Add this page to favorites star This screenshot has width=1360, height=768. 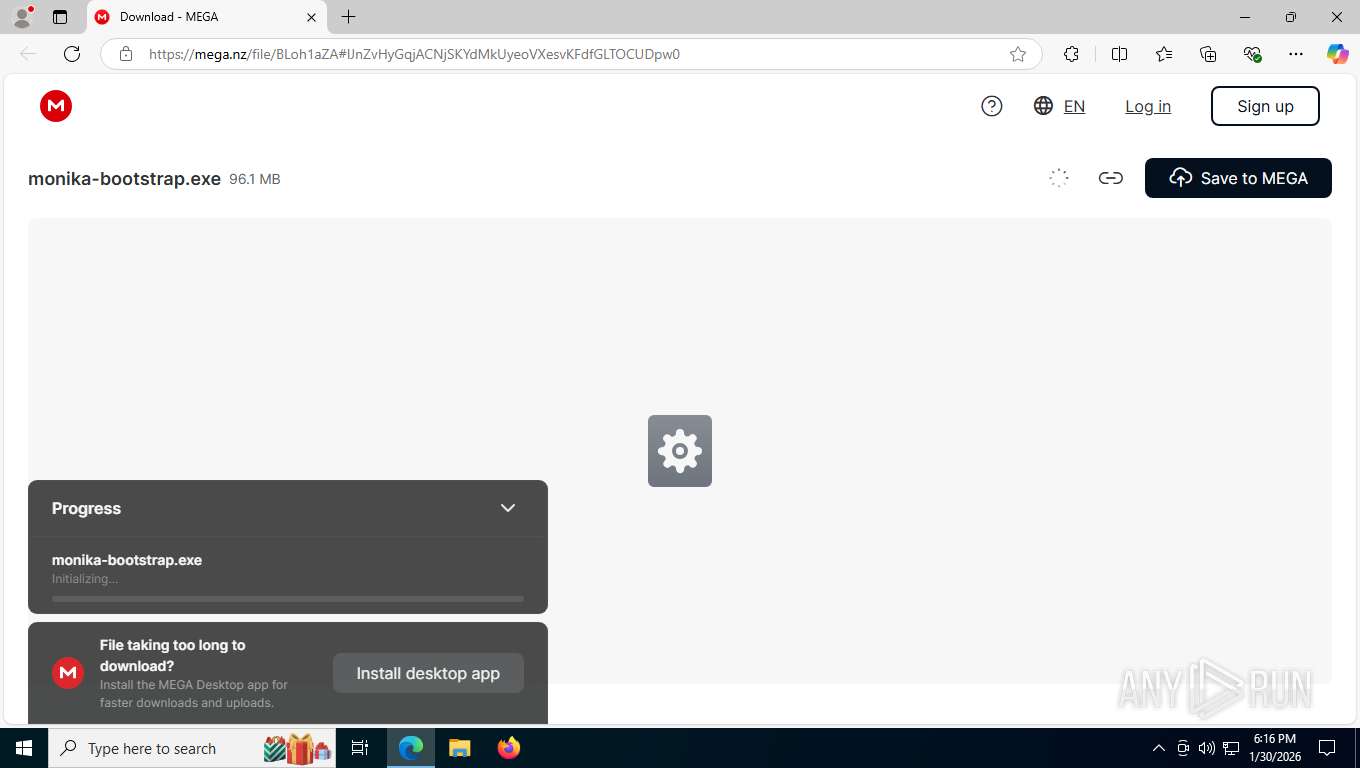(1018, 54)
